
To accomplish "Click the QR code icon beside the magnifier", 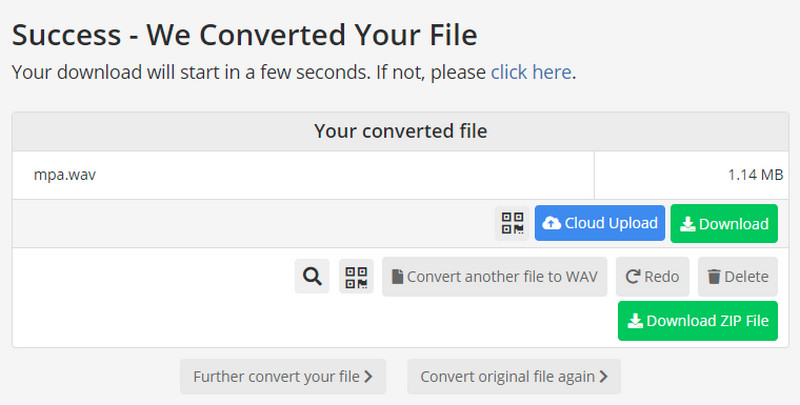I will point(356,277).
